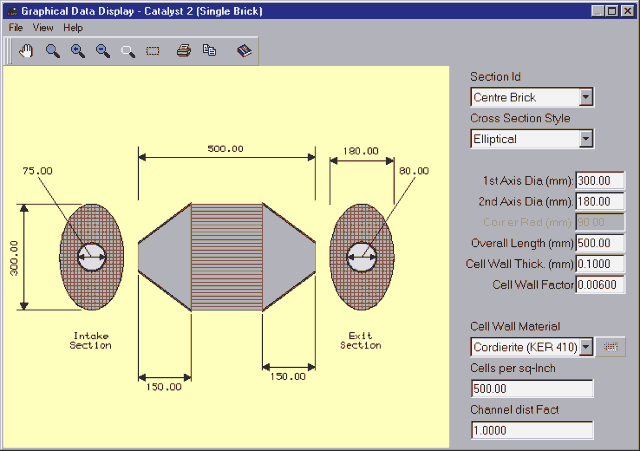Expand the Section Id dropdown

(586, 97)
